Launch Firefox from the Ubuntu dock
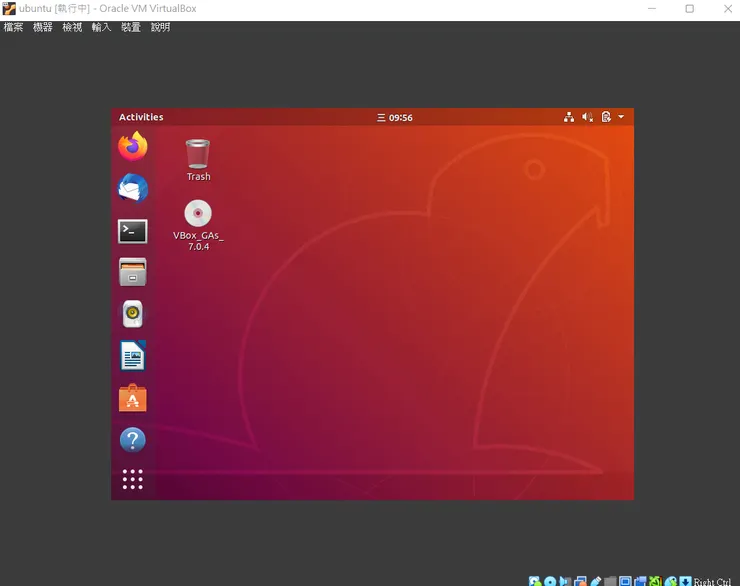The image size is (740, 586). point(132,147)
